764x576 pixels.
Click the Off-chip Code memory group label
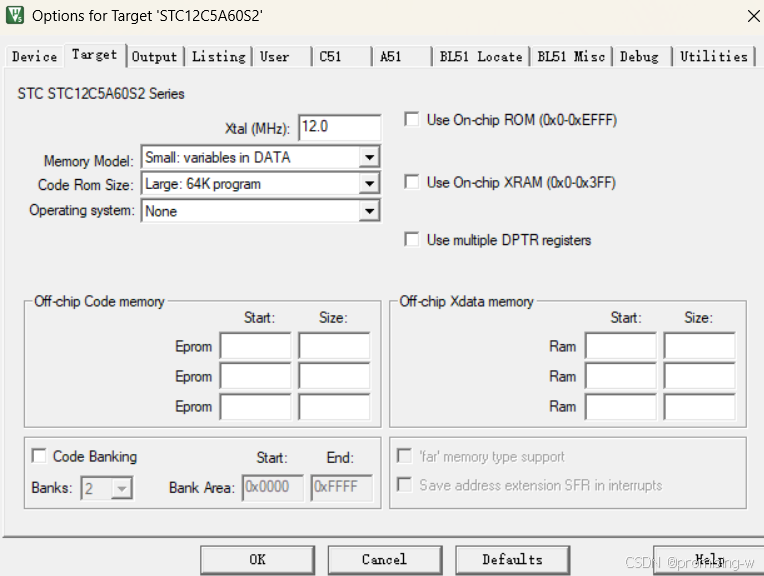coord(99,301)
